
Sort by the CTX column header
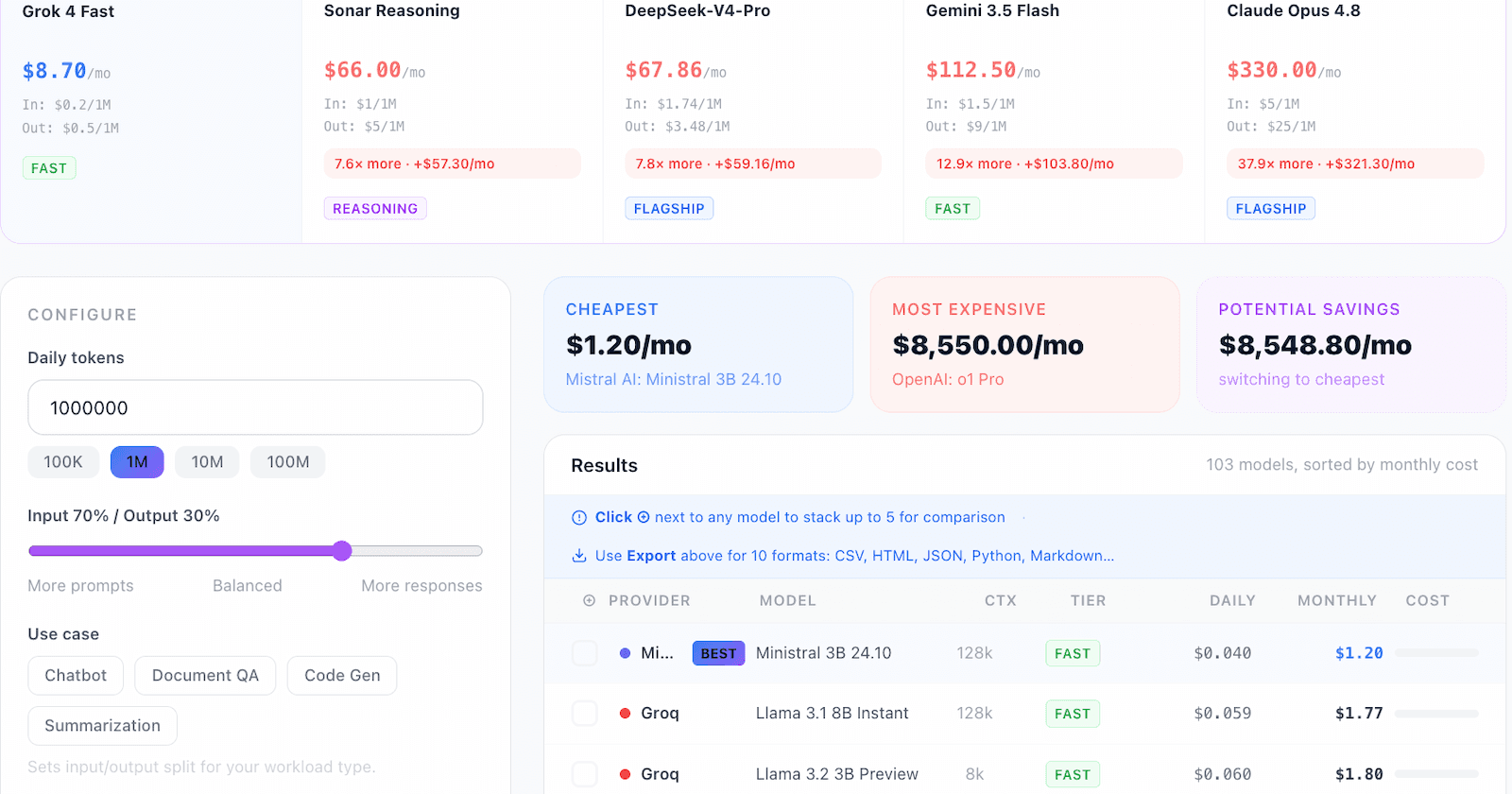pyautogui.click(x=1000, y=601)
